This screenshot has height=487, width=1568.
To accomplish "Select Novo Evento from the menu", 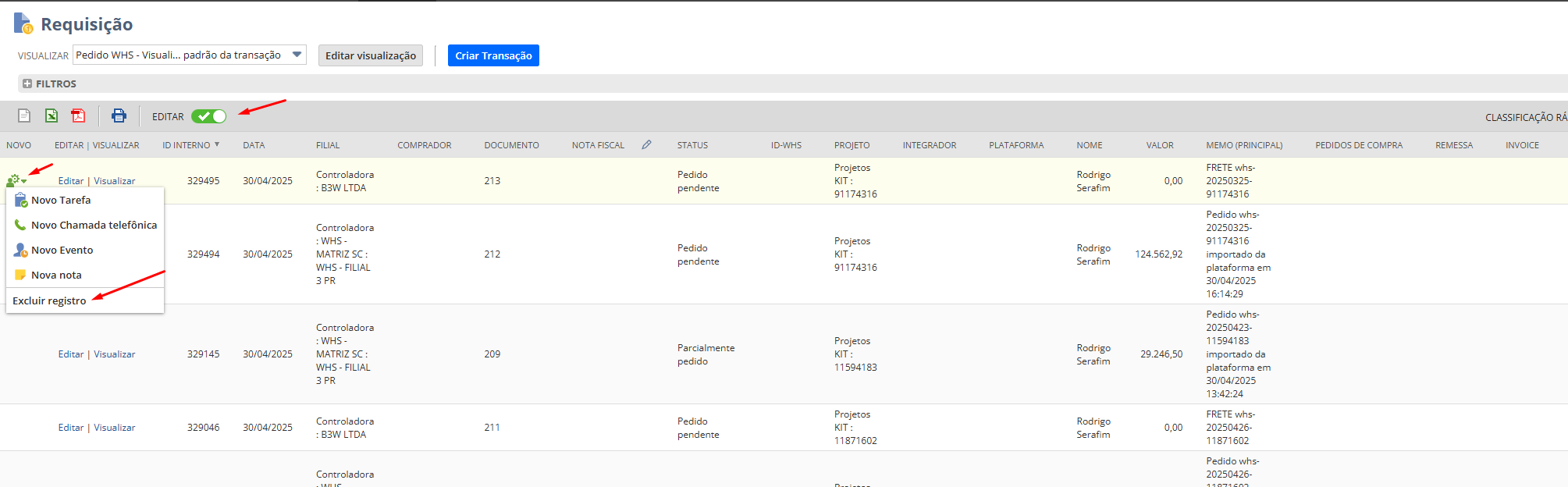I will click(62, 251).
